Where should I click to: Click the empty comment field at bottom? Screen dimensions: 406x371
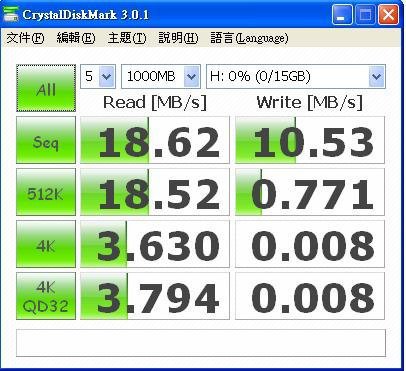pos(201,343)
